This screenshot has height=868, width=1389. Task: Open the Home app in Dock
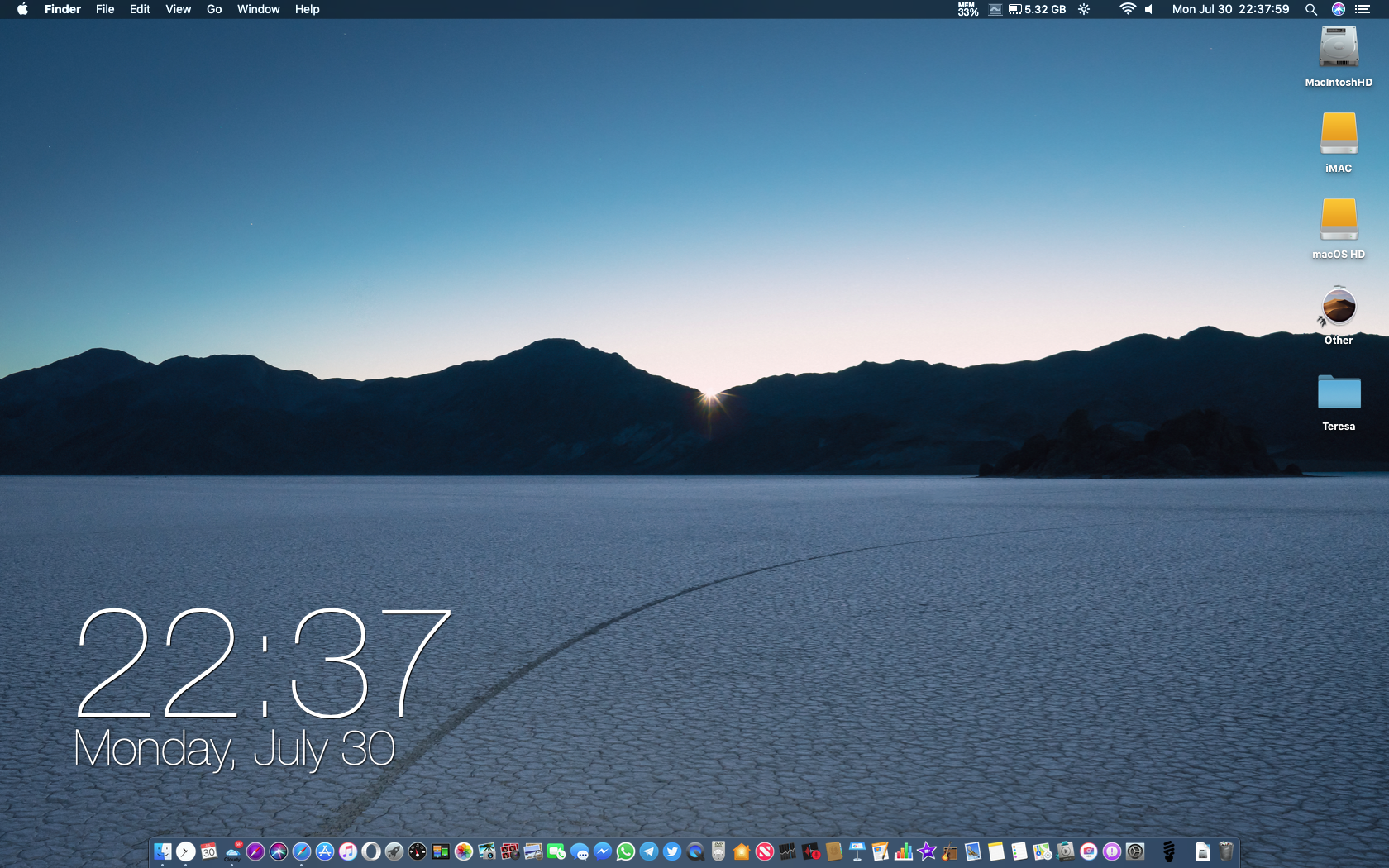coord(742,851)
